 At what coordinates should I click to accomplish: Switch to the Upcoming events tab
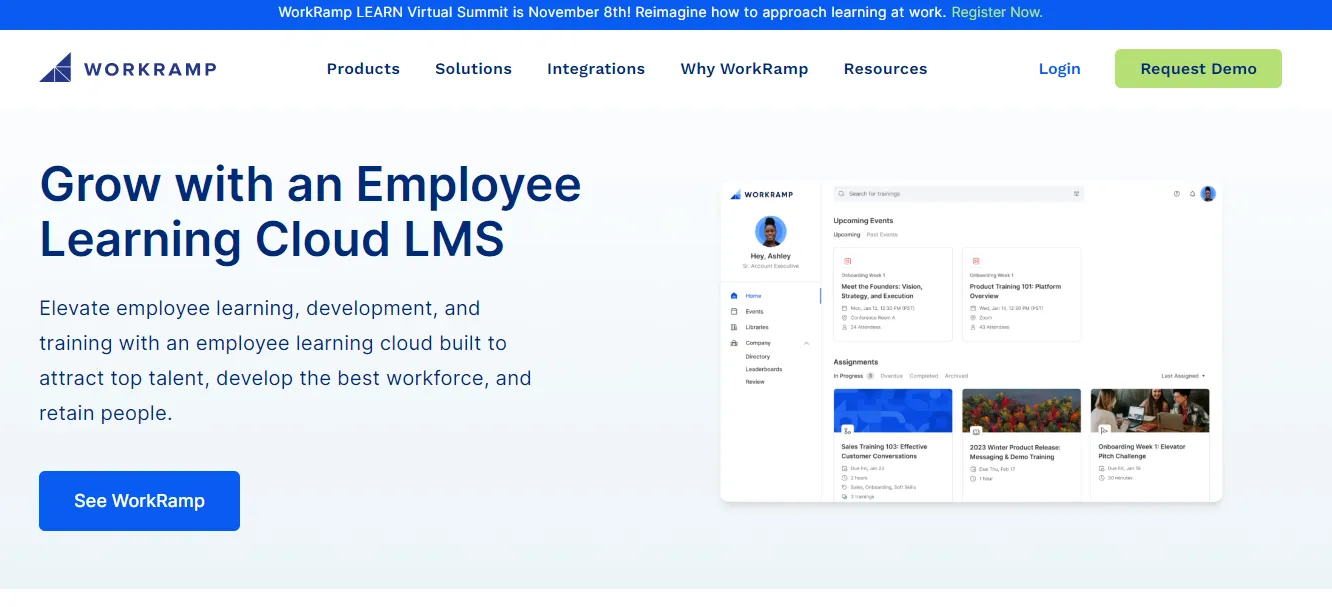pos(847,235)
